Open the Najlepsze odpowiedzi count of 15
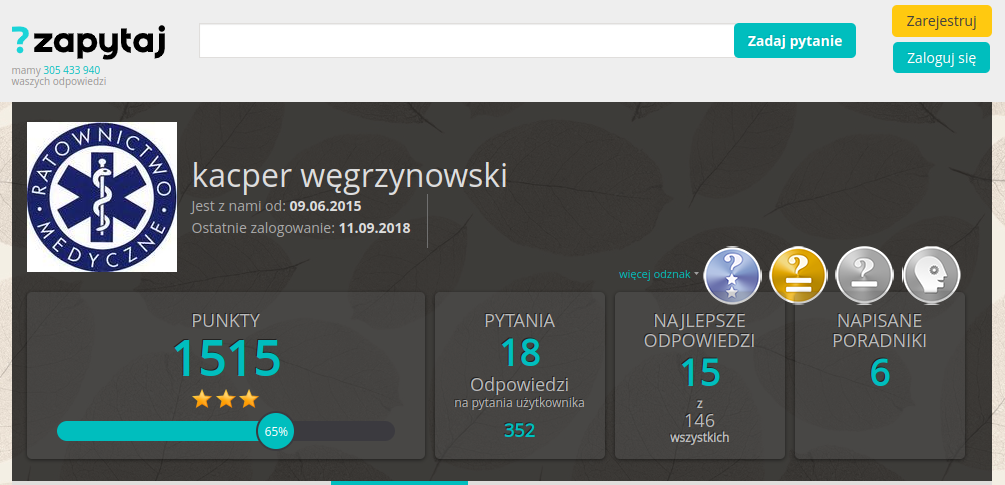The height and width of the screenshot is (485, 1005). 700,372
